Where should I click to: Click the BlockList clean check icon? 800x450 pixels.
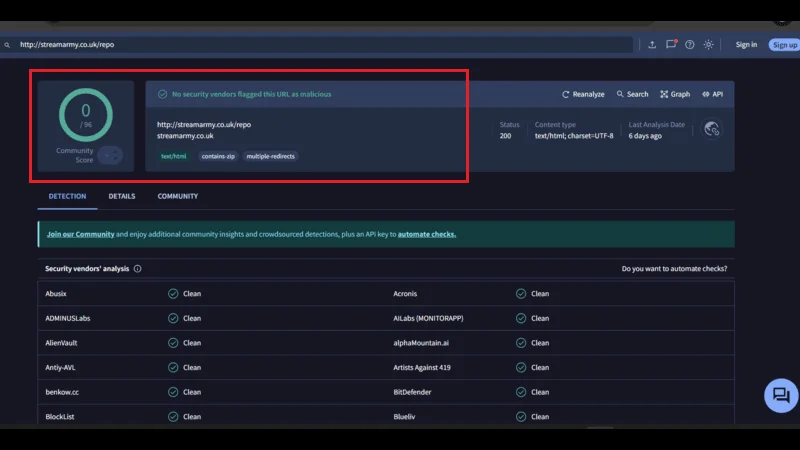click(x=173, y=417)
